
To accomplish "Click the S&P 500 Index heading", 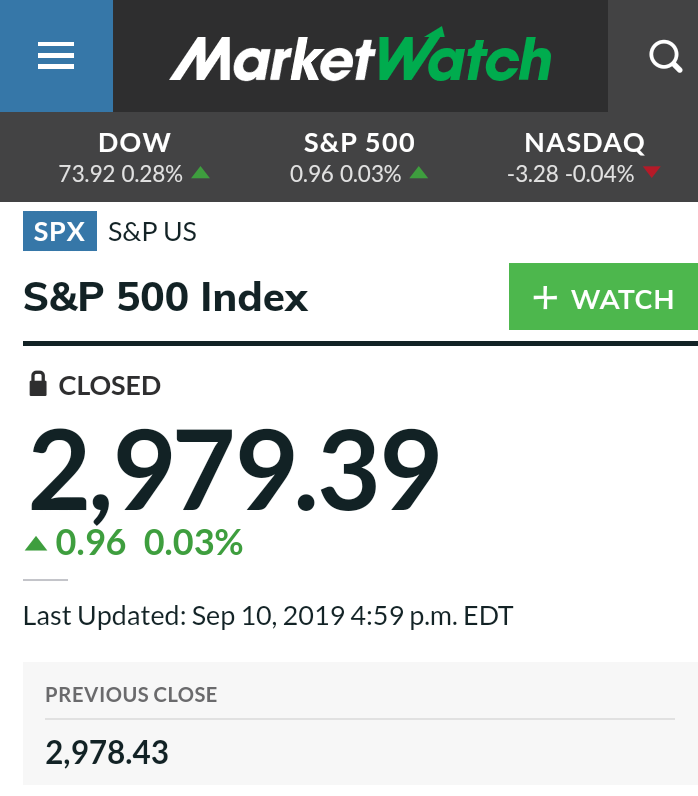I will (166, 297).
